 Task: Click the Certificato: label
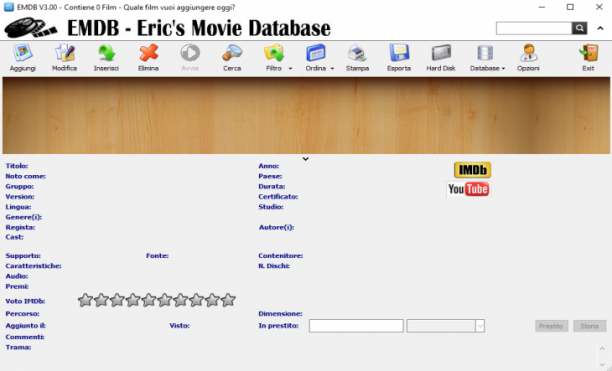click(x=278, y=197)
